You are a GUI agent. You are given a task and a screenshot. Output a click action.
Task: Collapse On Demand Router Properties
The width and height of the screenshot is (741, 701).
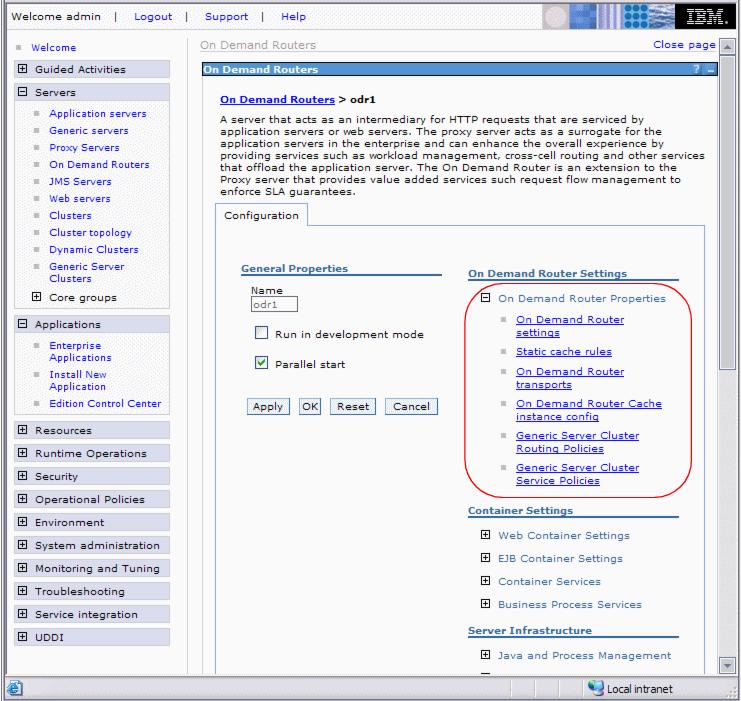[x=485, y=298]
